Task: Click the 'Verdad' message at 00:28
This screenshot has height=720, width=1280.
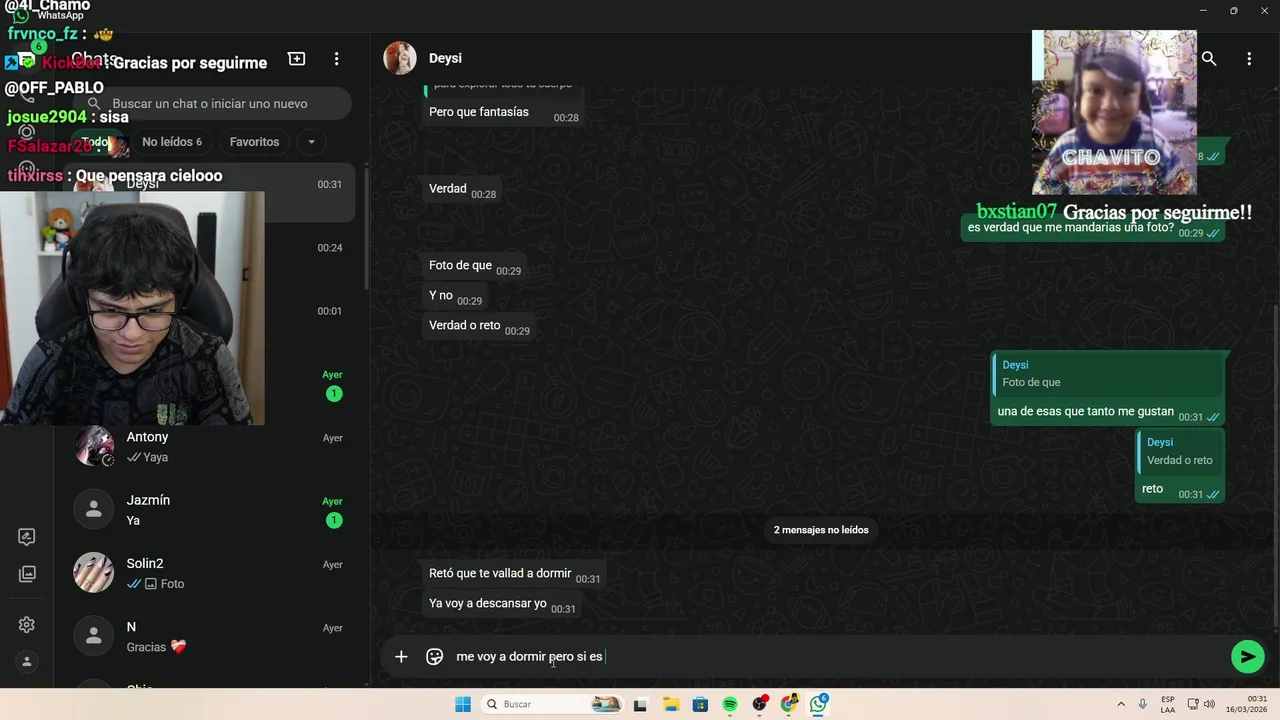Action: [x=462, y=189]
